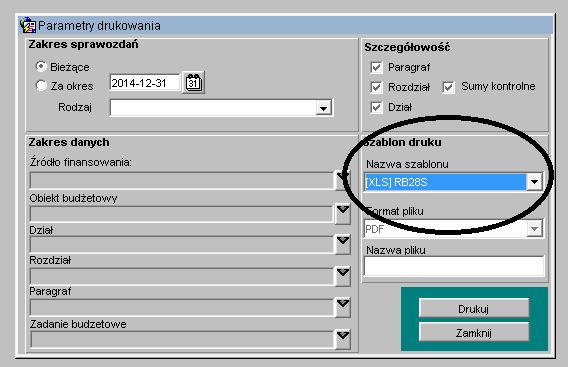Open the Format pliku PDF dropdown arrow
This screenshot has width=568, height=367.
(x=534, y=229)
